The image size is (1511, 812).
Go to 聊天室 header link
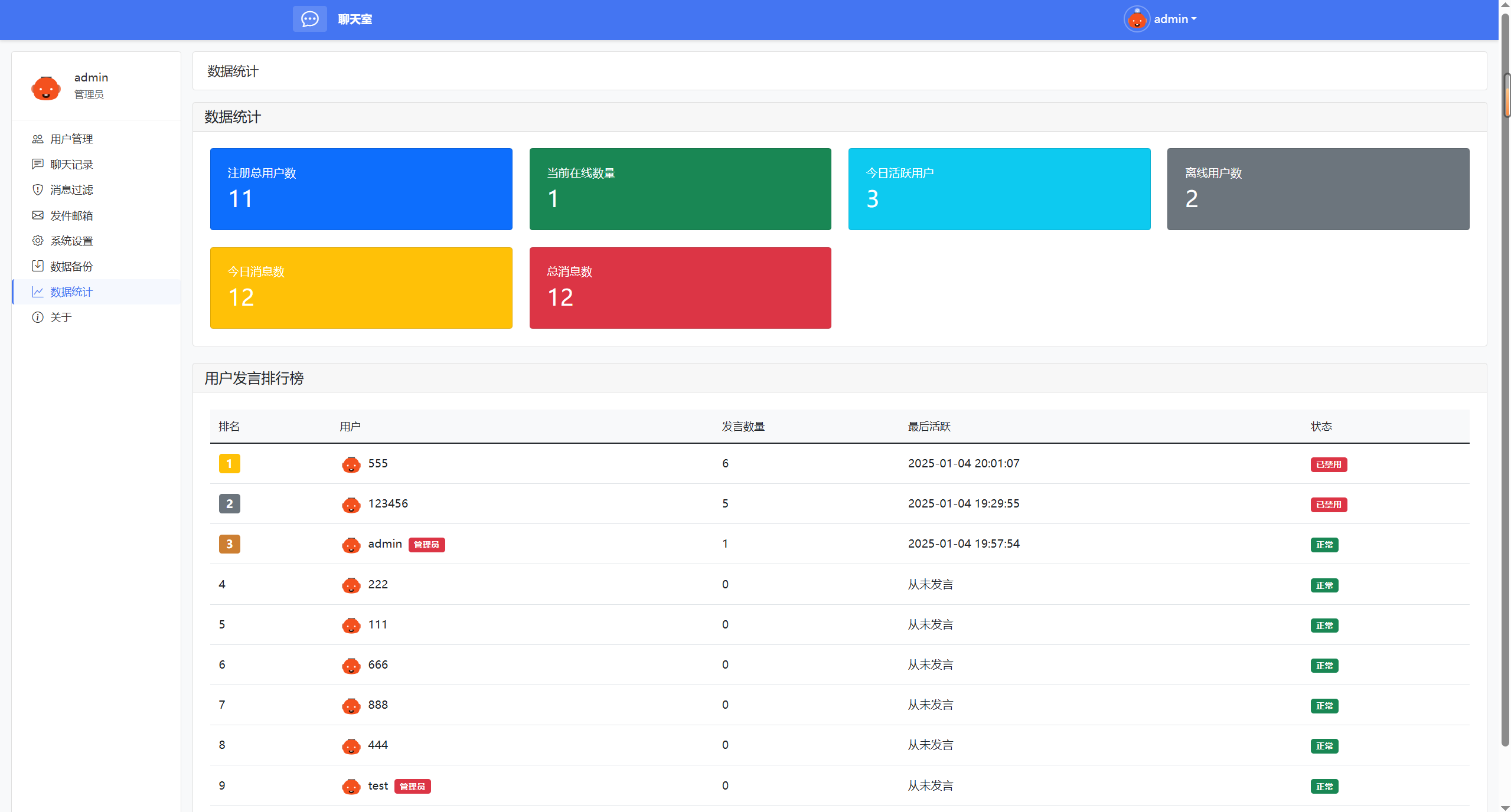coord(355,19)
